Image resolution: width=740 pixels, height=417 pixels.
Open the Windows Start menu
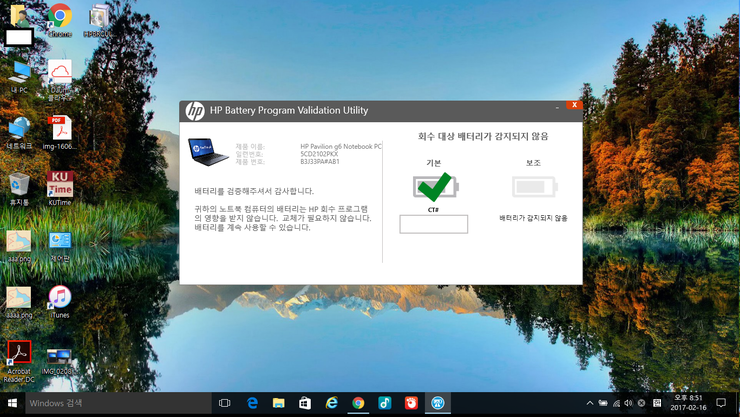tap(13, 403)
